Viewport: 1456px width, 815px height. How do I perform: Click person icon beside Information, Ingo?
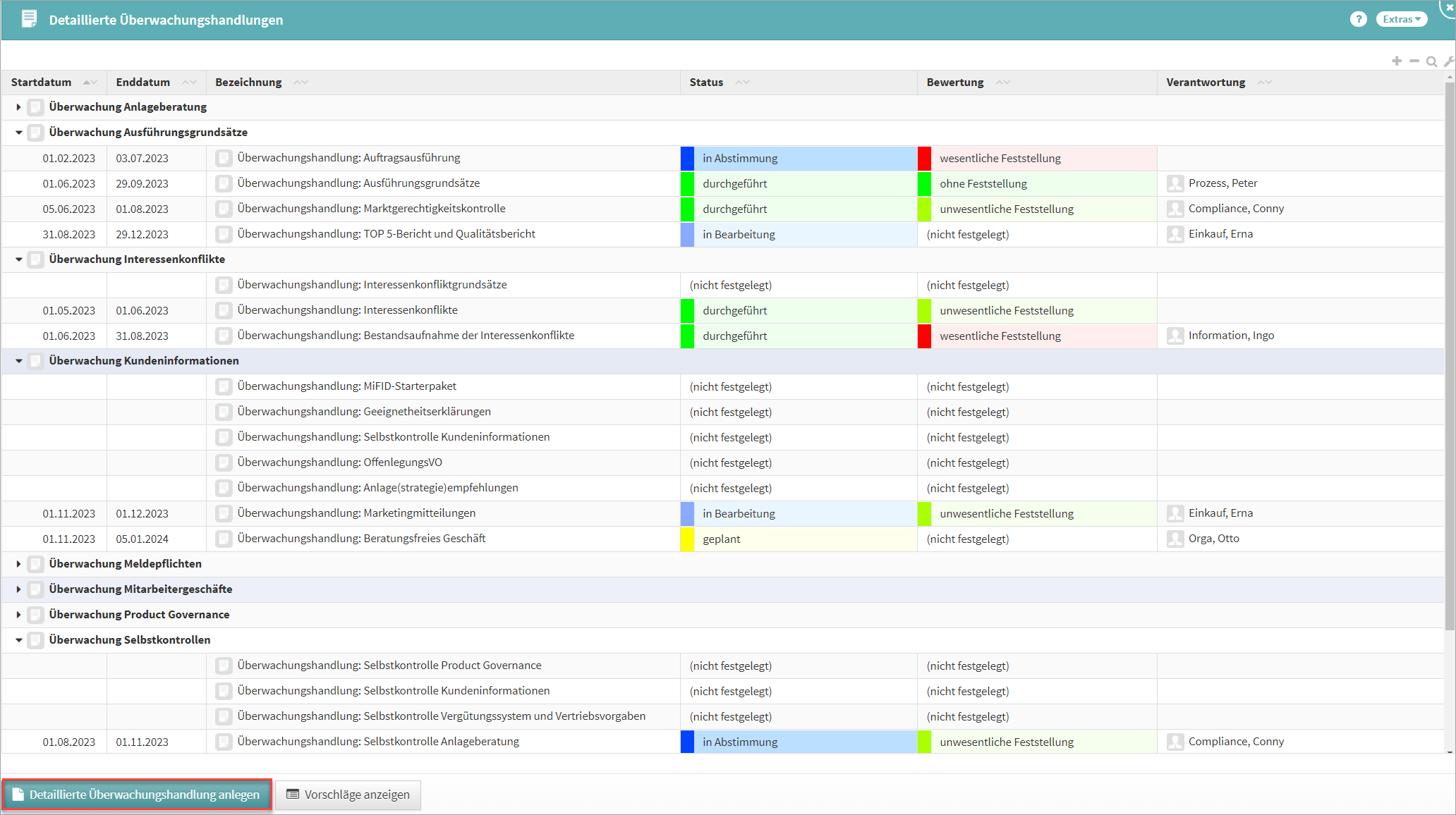point(1175,336)
